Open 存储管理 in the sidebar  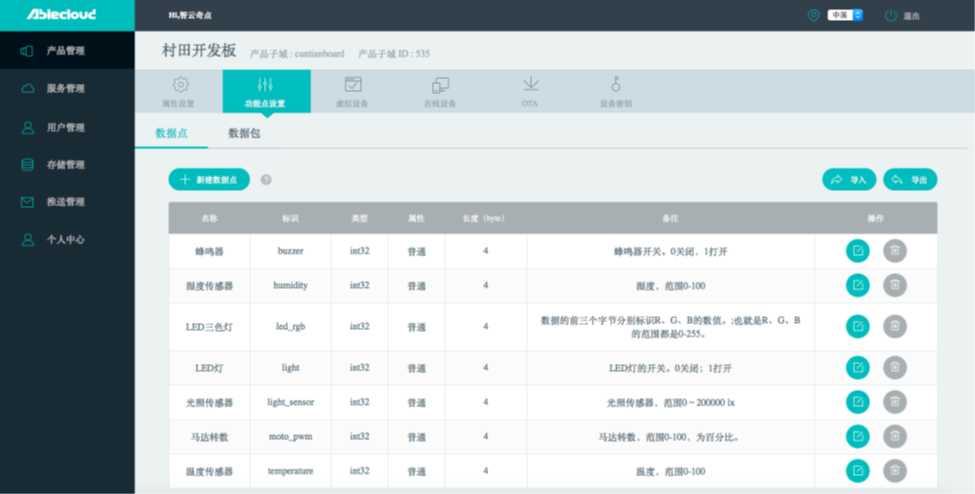tap(67, 164)
